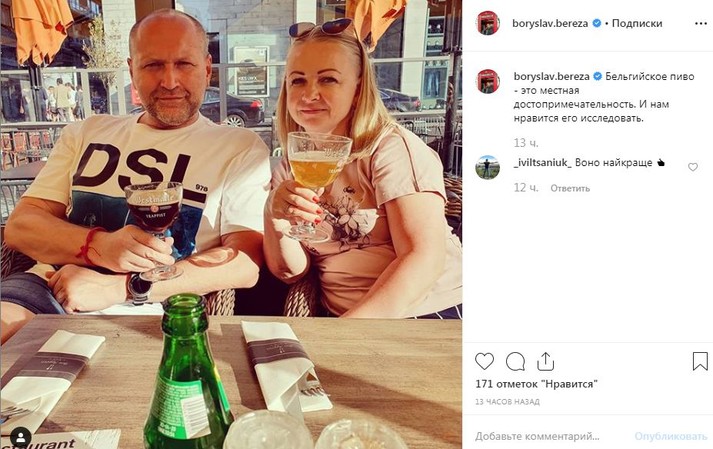Share the post via arrow icon

pos(545,362)
